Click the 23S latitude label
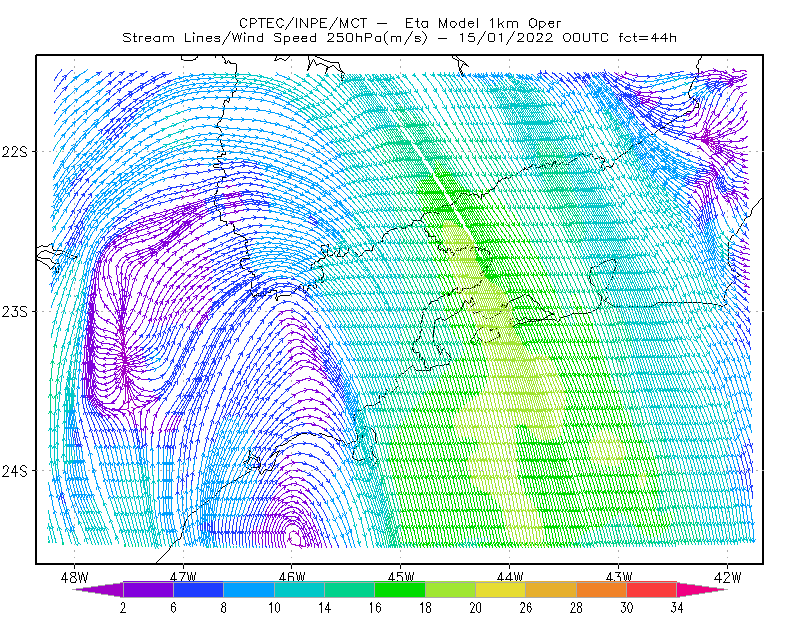 click(14, 311)
